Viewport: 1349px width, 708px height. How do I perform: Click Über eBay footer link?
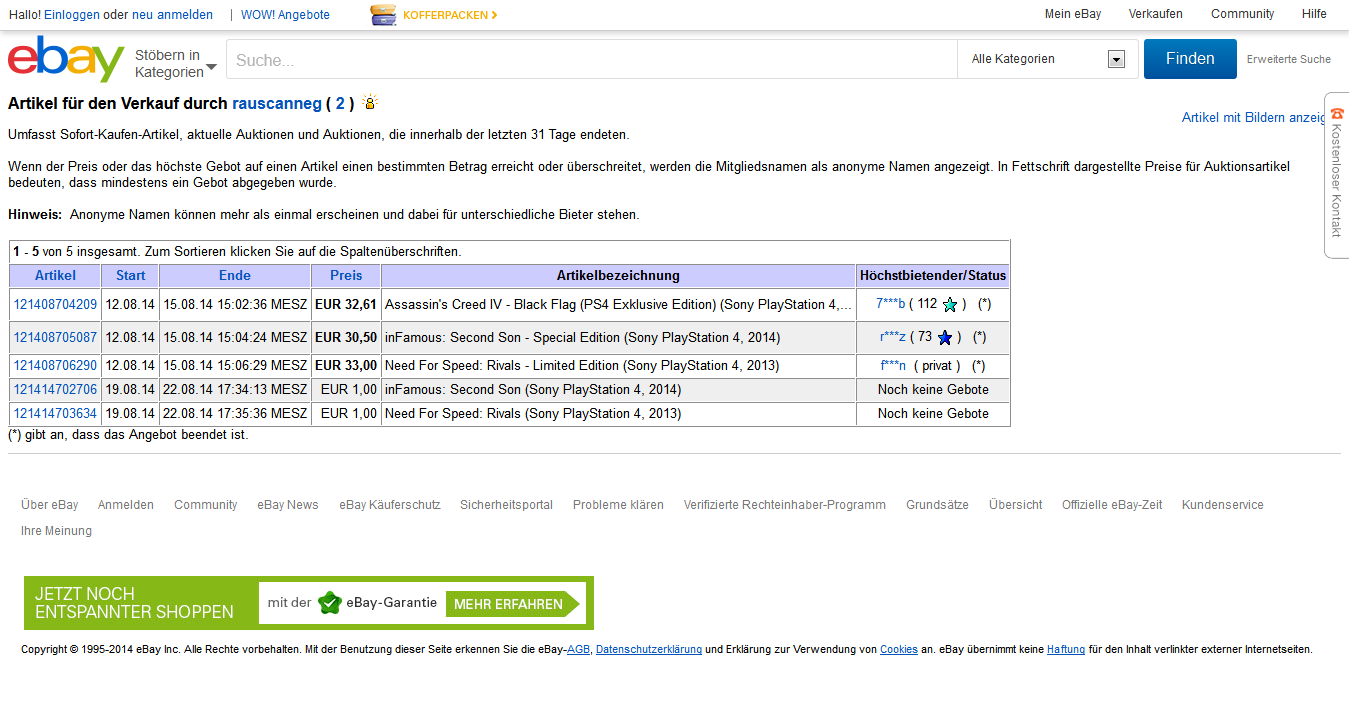point(50,505)
